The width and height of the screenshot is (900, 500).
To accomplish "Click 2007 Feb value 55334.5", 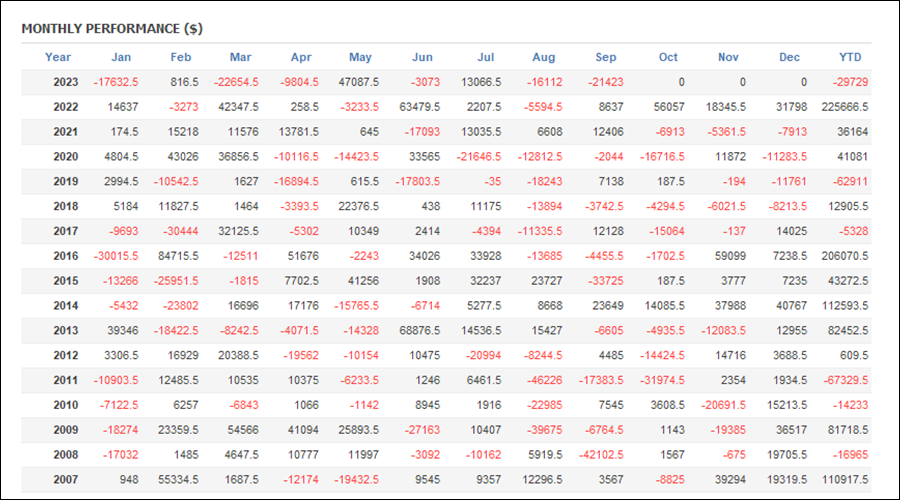I will pos(179,479).
